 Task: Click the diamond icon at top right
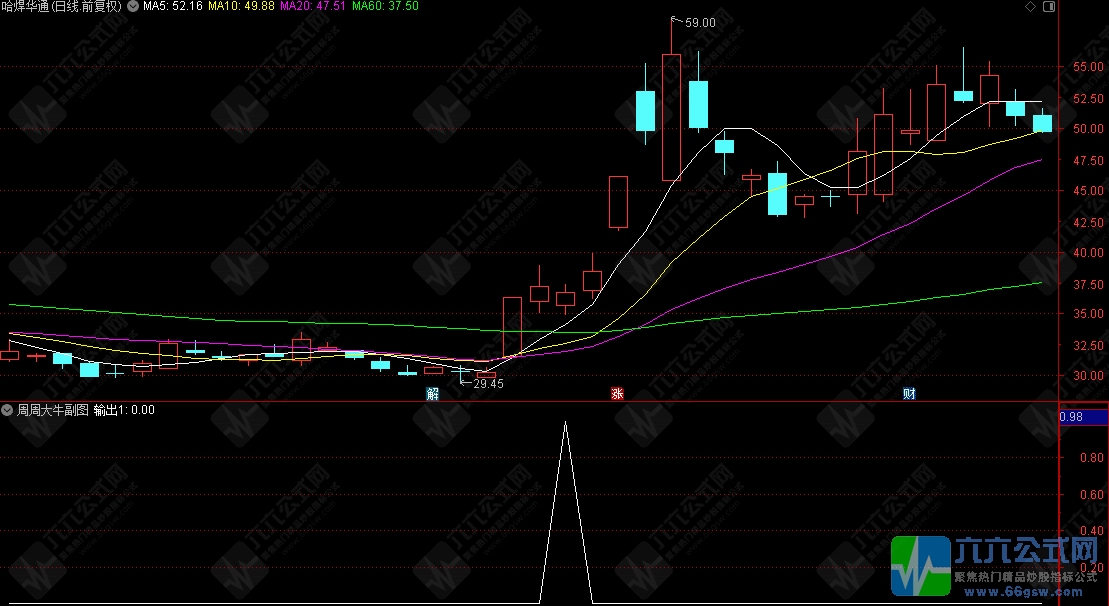(x=1030, y=6)
